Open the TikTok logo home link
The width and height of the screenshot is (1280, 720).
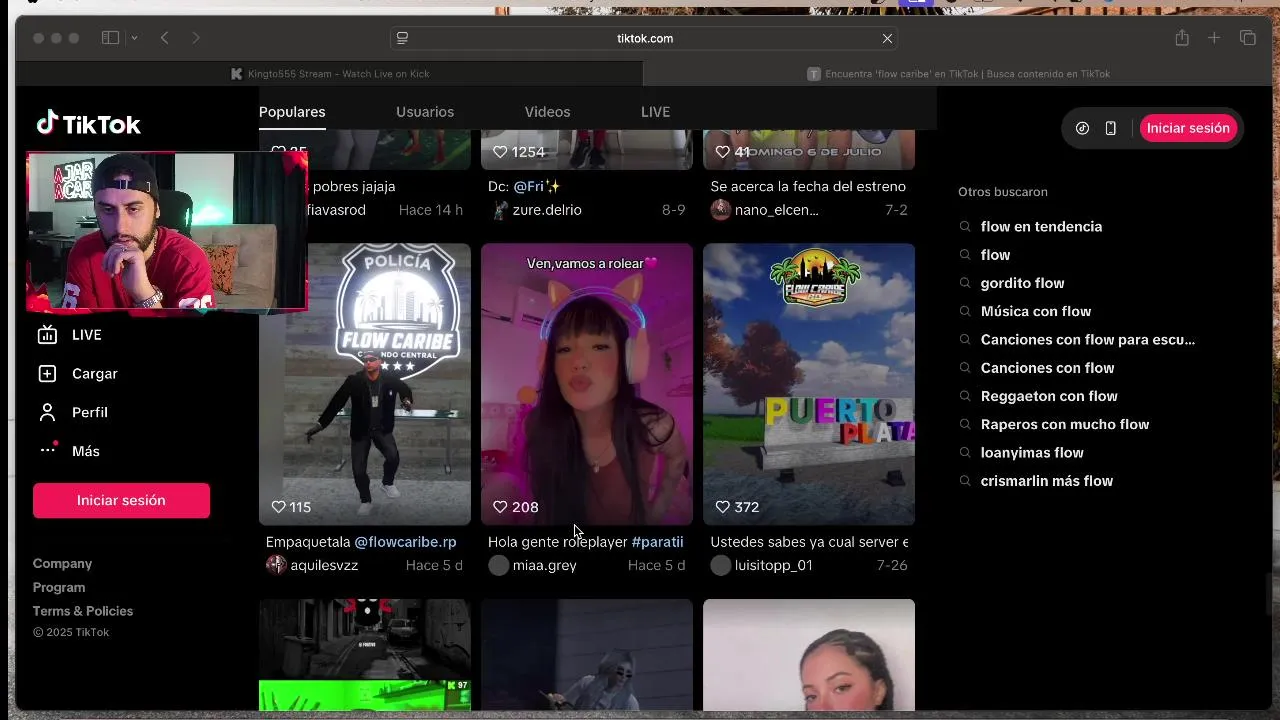(x=88, y=124)
